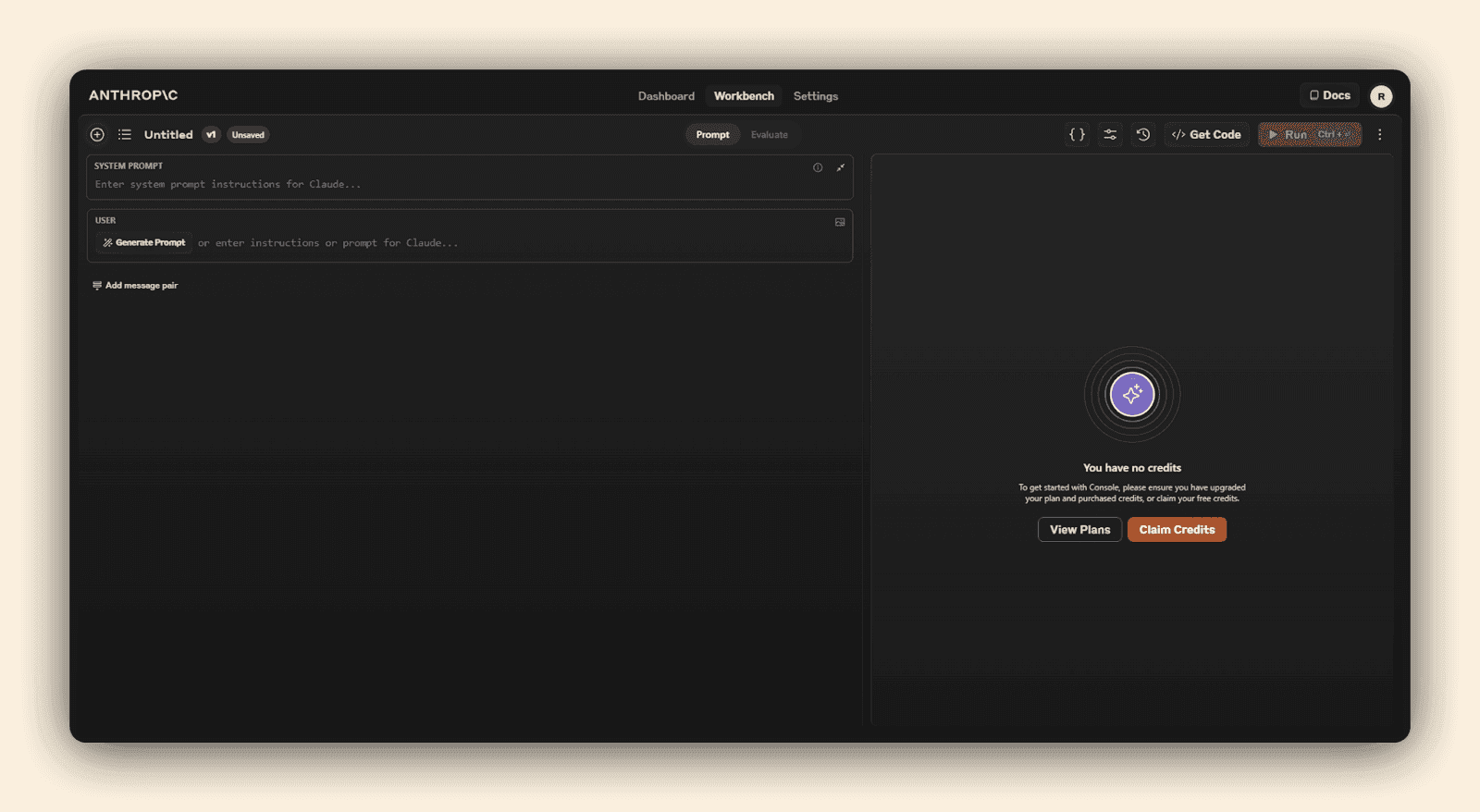Click the system prompt info icon
The height and width of the screenshot is (812, 1480).
point(818,167)
